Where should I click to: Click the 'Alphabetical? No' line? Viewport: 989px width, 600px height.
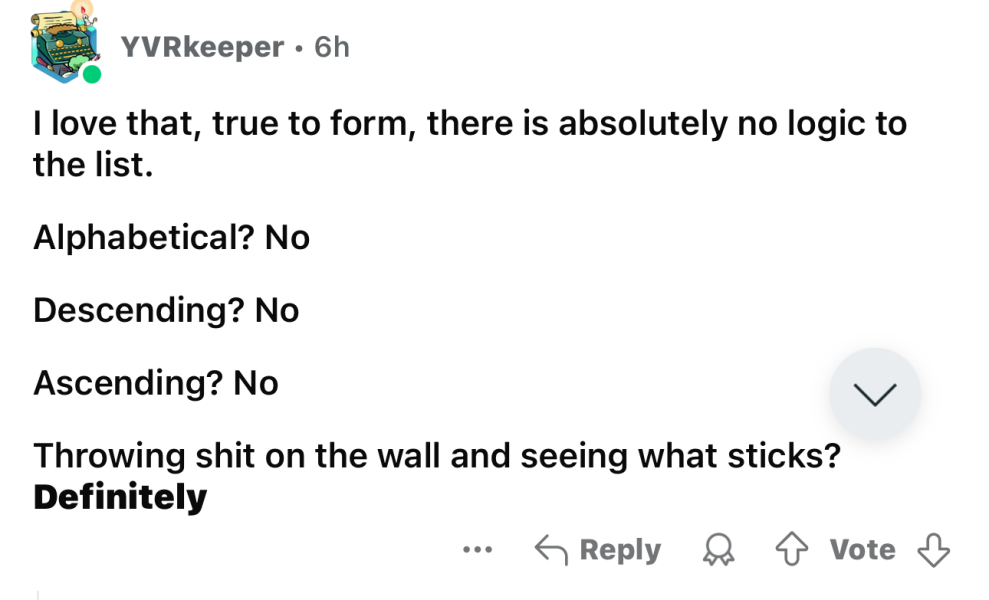point(171,238)
